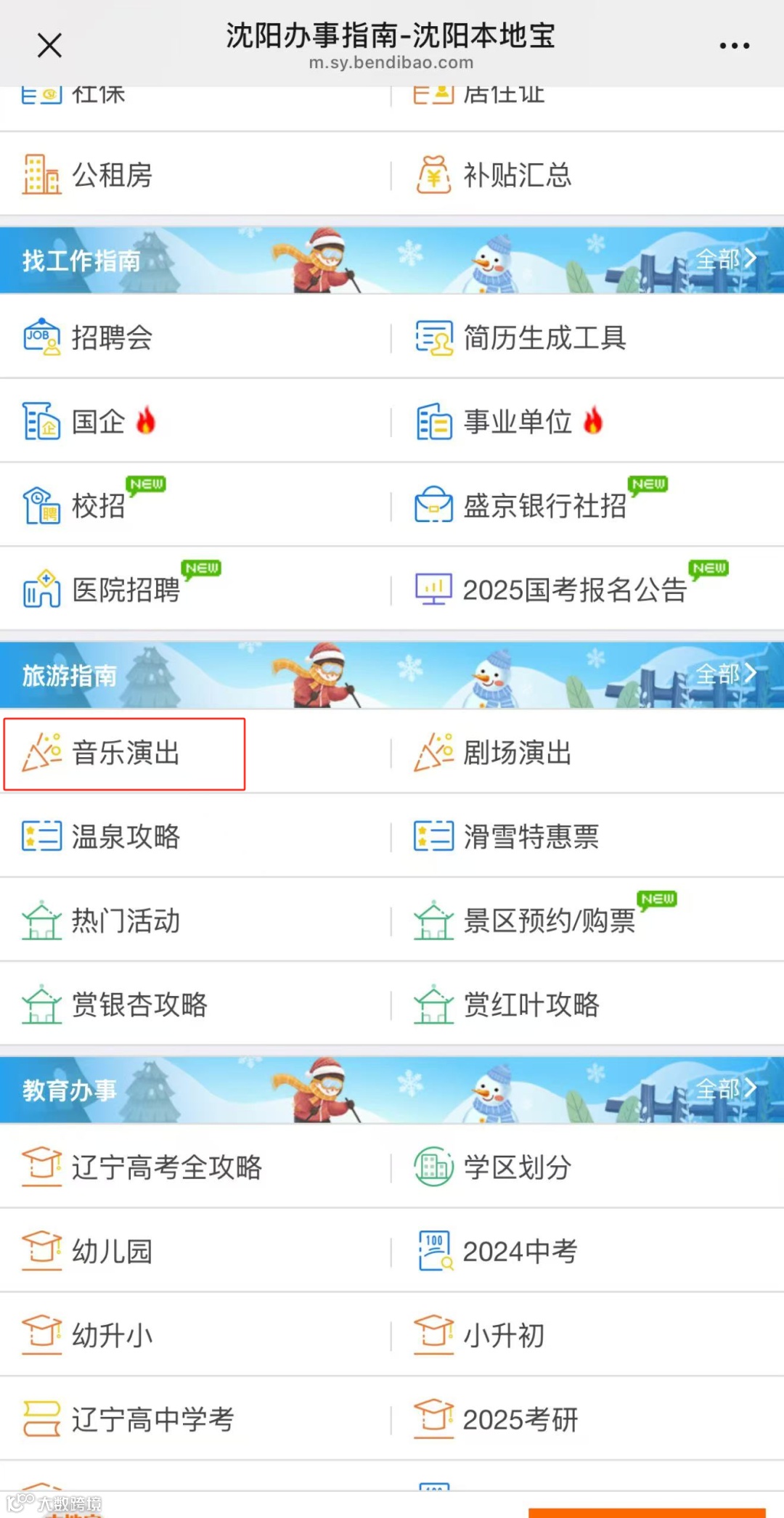Close the web page with X
Screen dimensions: 784x1518
49,45
